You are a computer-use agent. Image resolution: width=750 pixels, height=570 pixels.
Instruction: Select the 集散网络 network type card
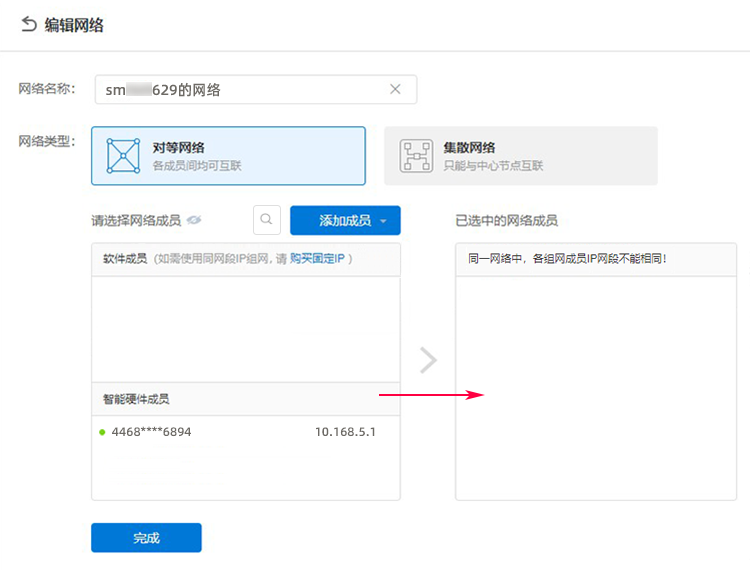tap(521, 156)
